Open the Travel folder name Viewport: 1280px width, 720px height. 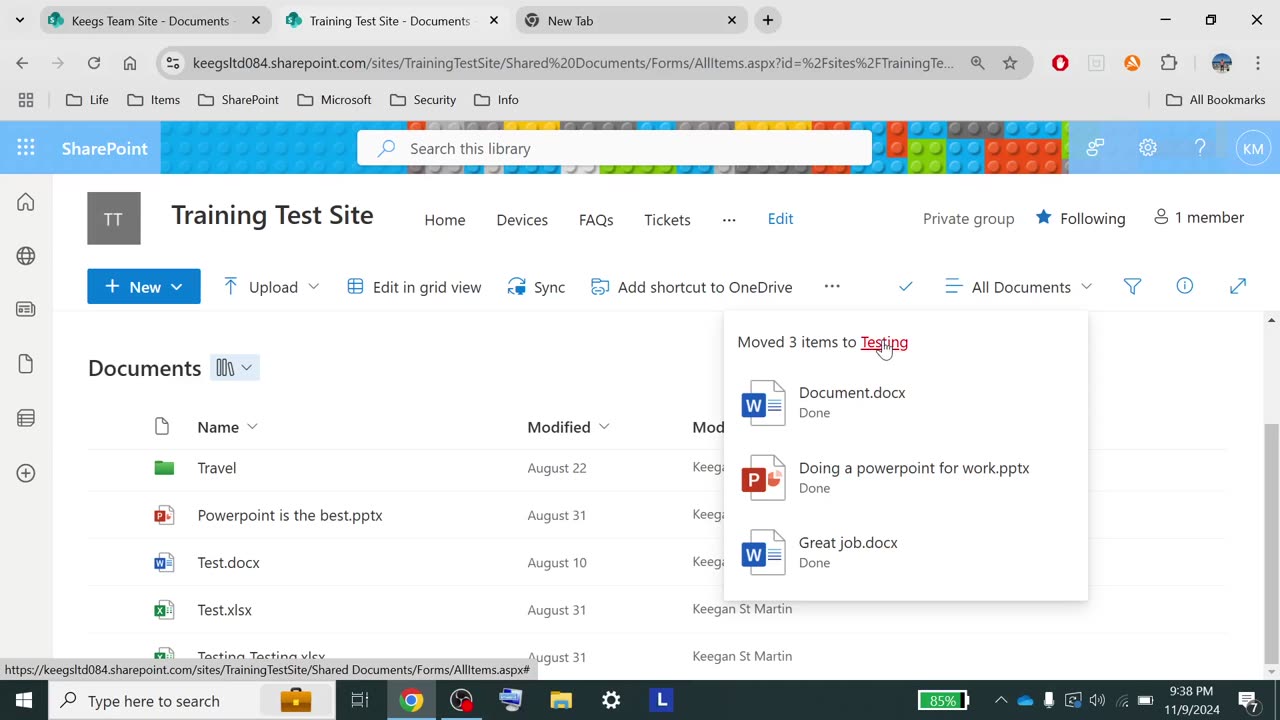pos(217,468)
